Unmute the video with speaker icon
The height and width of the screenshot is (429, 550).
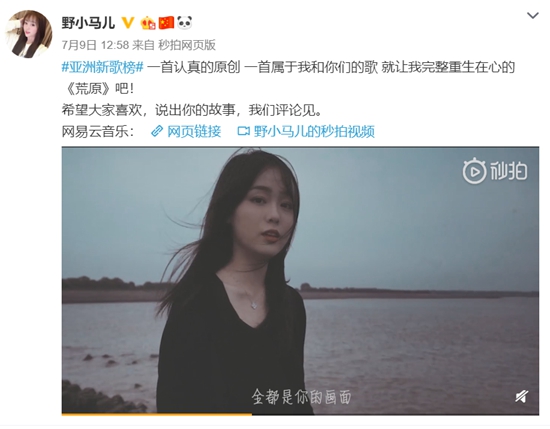tap(522, 397)
